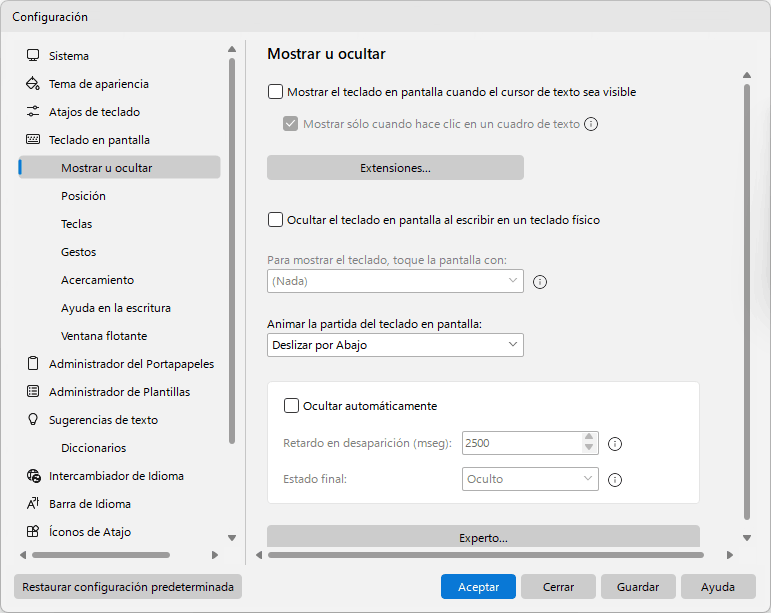Decrease Retardo en desaparición with down spinner arrow
The width and height of the screenshot is (771, 613).
coord(589,447)
